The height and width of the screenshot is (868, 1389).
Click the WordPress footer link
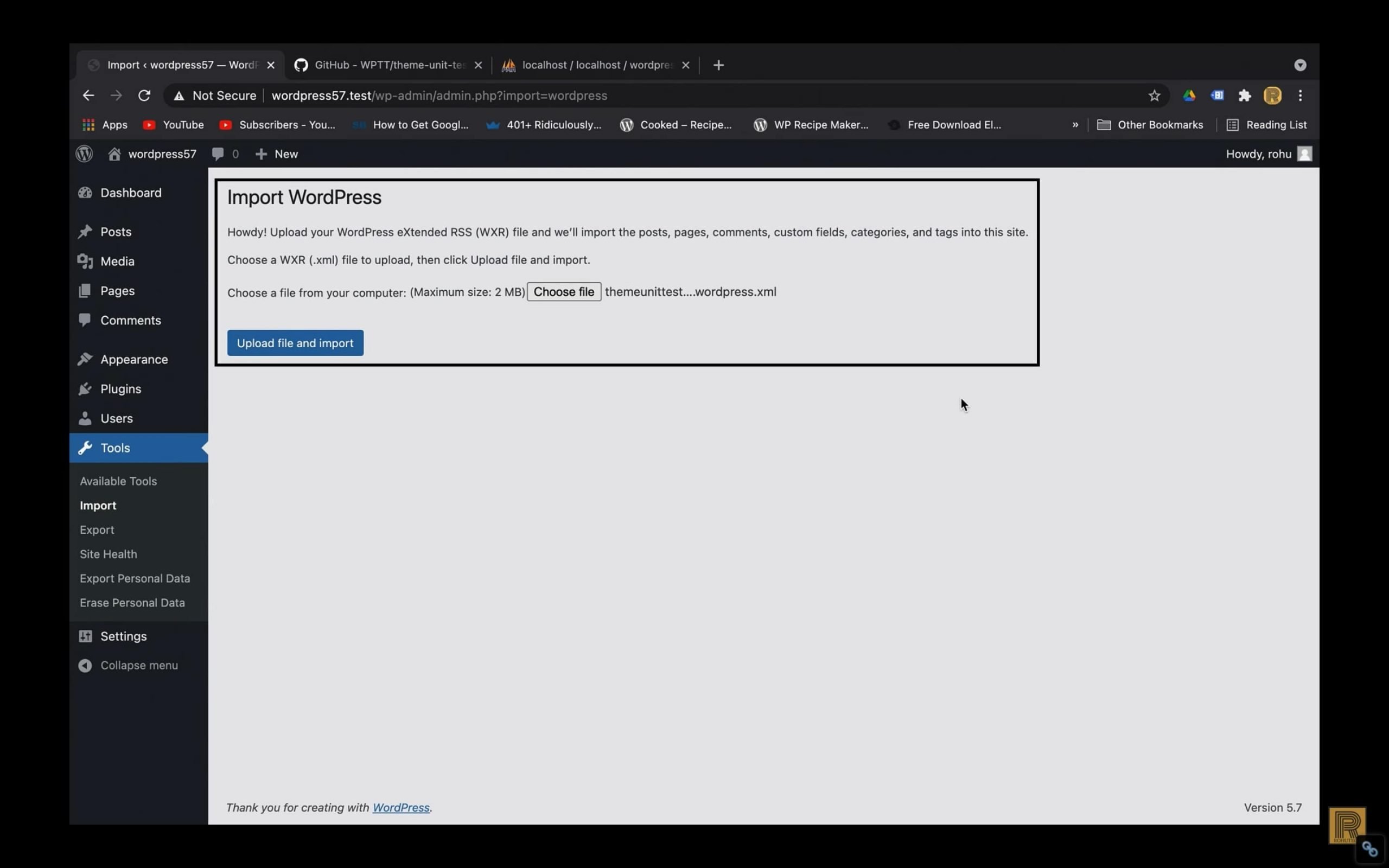pyautogui.click(x=400, y=807)
